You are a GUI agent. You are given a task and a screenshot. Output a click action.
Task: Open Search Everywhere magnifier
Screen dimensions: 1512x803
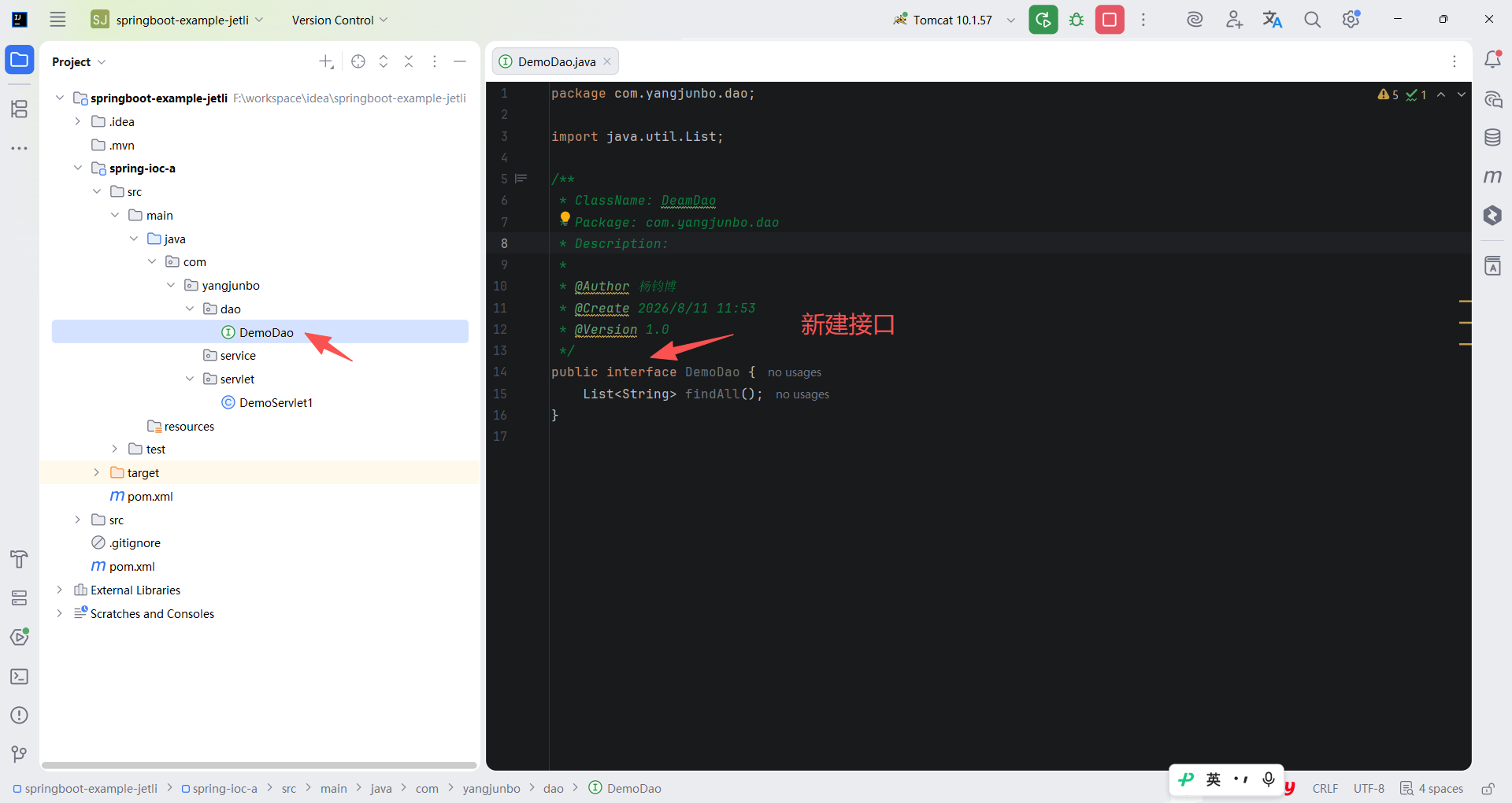(x=1312, y=20)
